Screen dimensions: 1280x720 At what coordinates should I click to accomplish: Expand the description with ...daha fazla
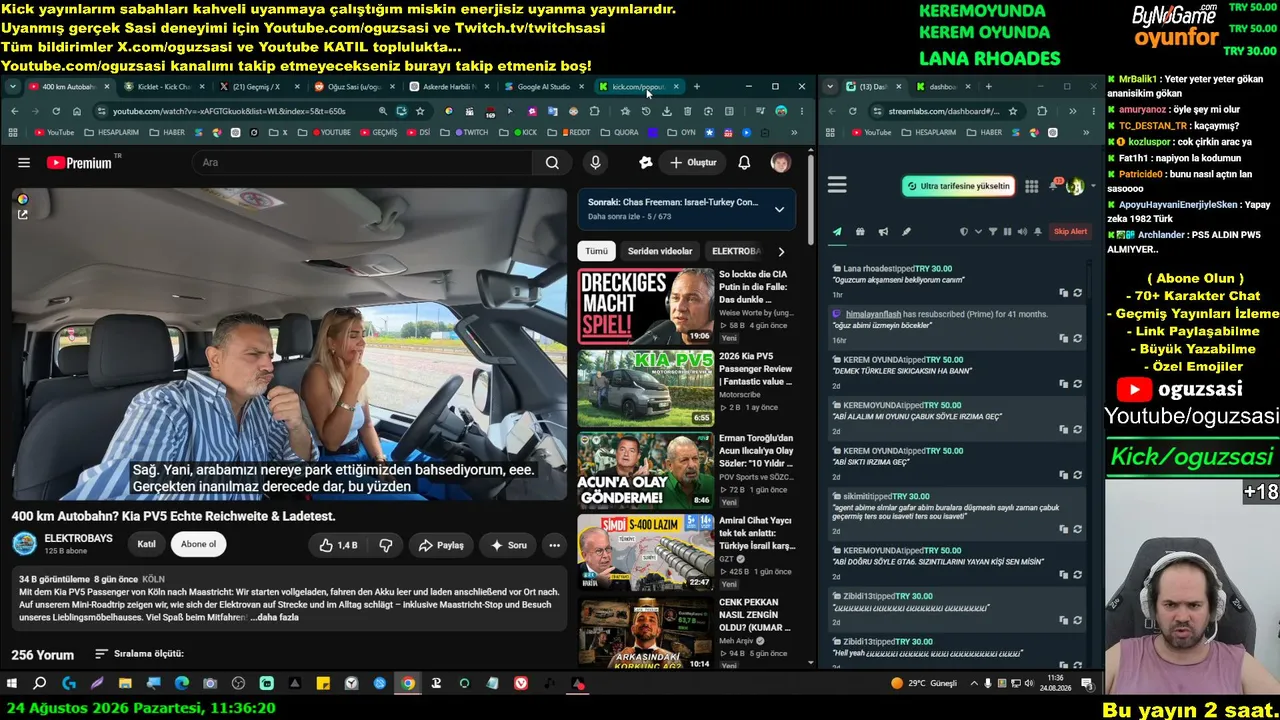[x=275, y=617]
